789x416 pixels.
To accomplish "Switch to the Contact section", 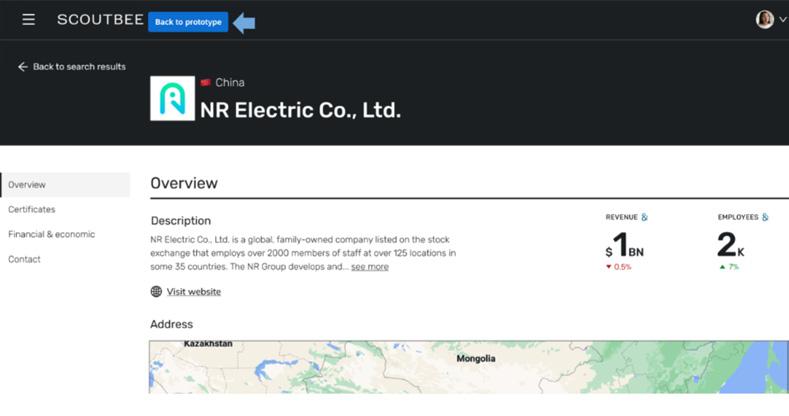I will click(x=25, y=260).
